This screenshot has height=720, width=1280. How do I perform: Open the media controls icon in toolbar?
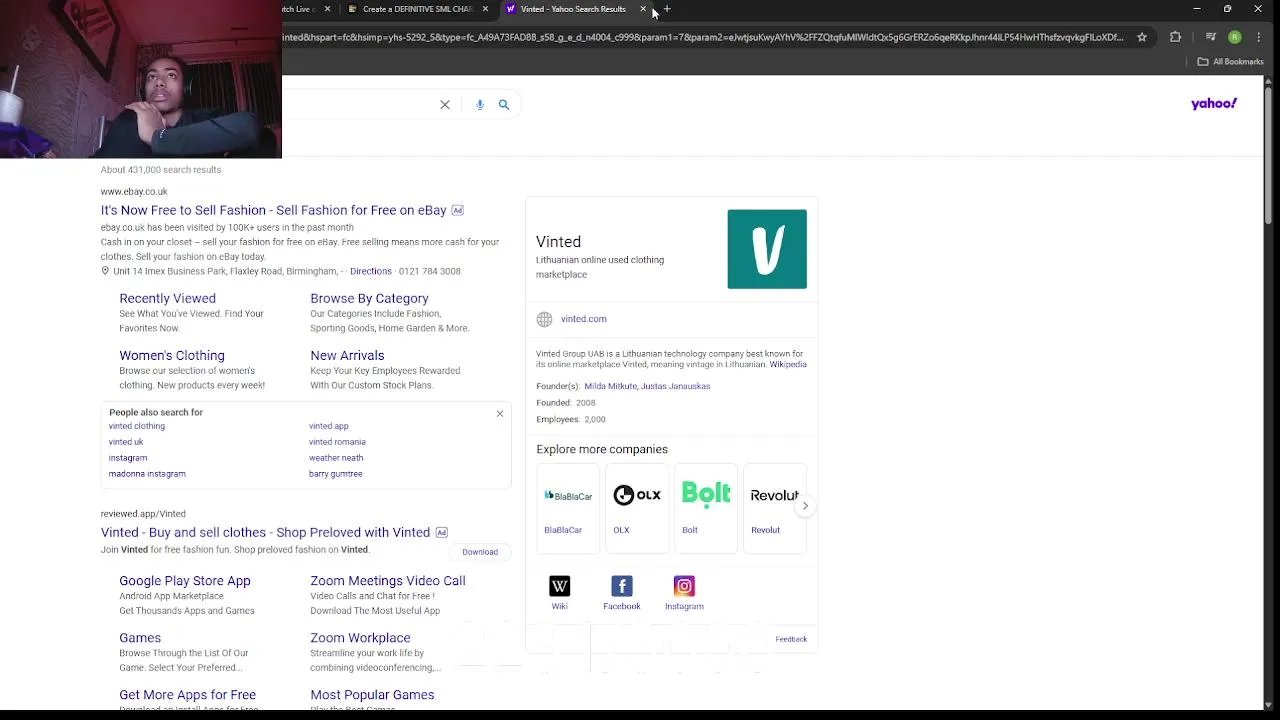(1211, 37)
